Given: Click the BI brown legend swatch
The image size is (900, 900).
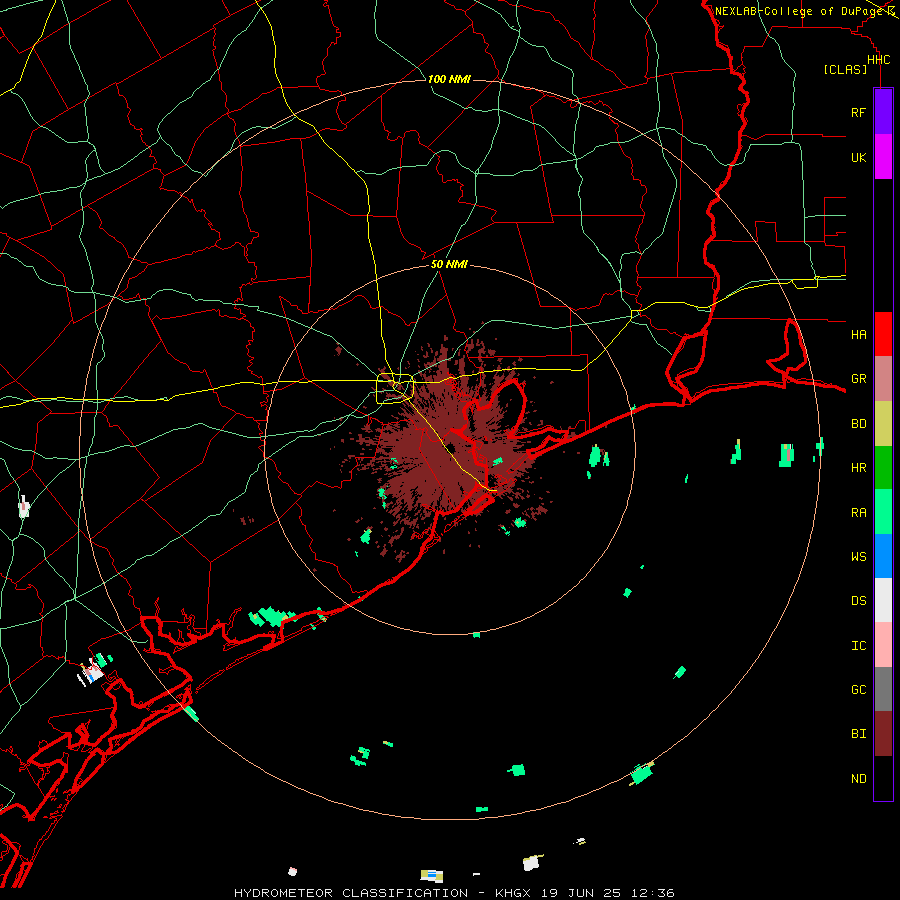Looking at the screenshot, I should click(883, 734).
